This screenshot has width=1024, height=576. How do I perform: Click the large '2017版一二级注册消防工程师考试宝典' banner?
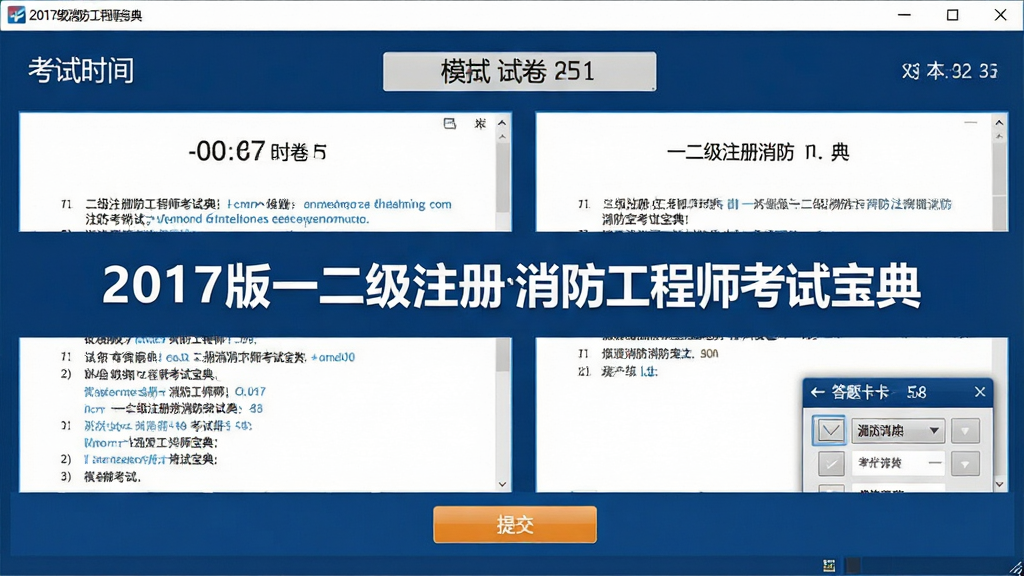[x=511, y=285]
